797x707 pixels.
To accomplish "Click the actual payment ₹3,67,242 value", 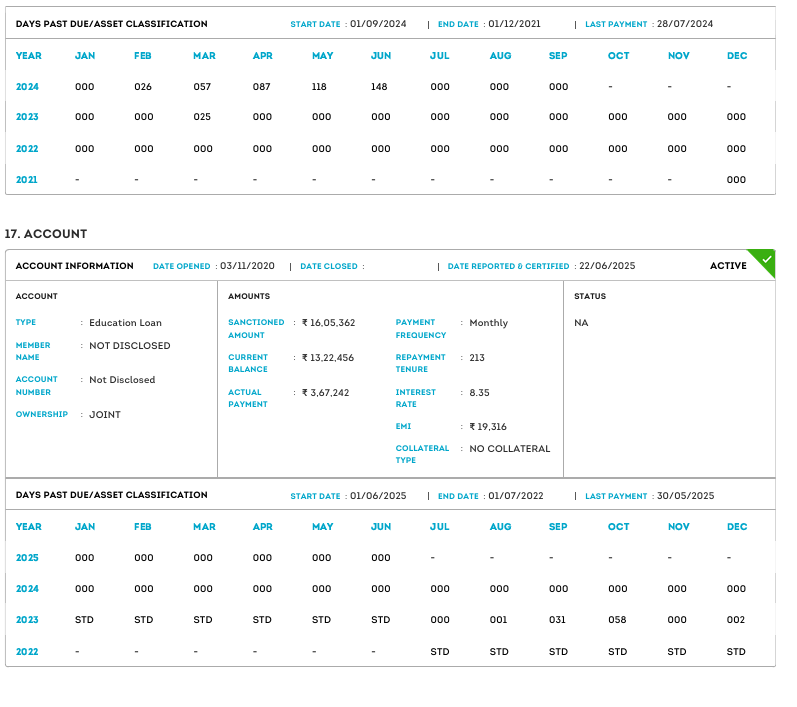I will (x=326, y=393).
